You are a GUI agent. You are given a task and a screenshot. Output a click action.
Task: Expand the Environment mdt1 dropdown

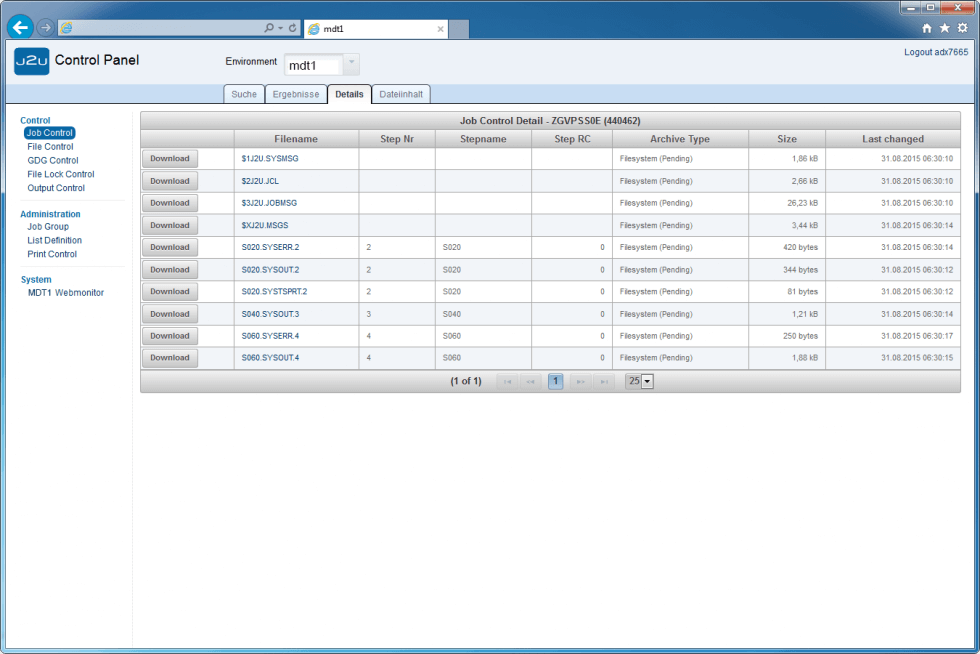351,65
